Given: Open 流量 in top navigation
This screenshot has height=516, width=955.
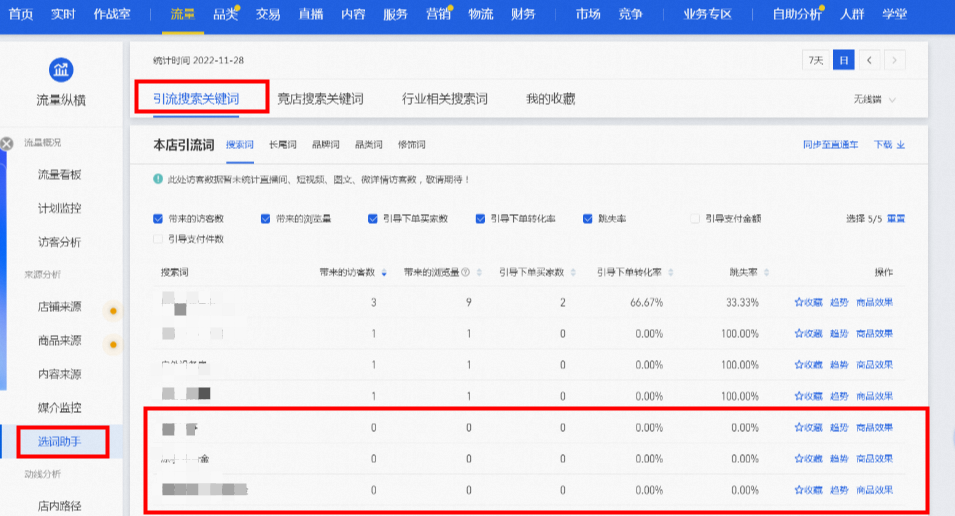Looking at the screenshot, I should (183, 14).
